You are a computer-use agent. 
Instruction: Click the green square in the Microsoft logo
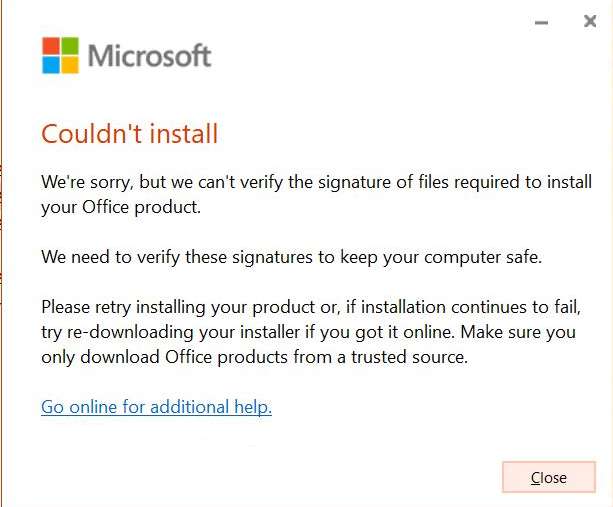pos(69,46)
